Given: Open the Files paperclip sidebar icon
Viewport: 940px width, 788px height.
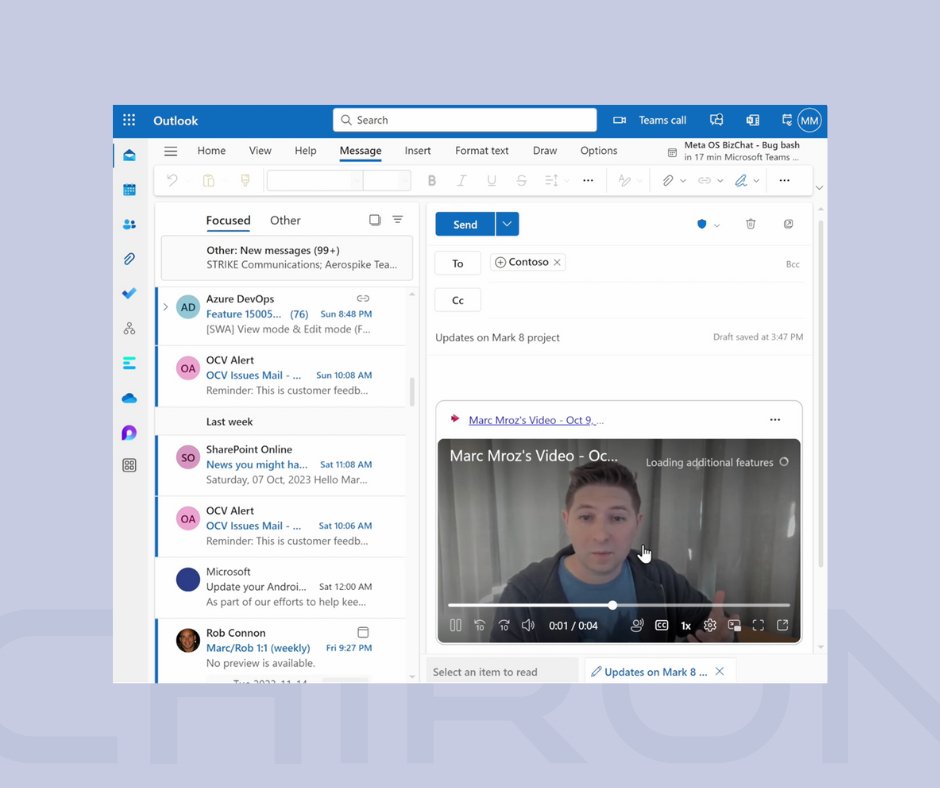Looking at the screenshot, I should click(129, 259).
